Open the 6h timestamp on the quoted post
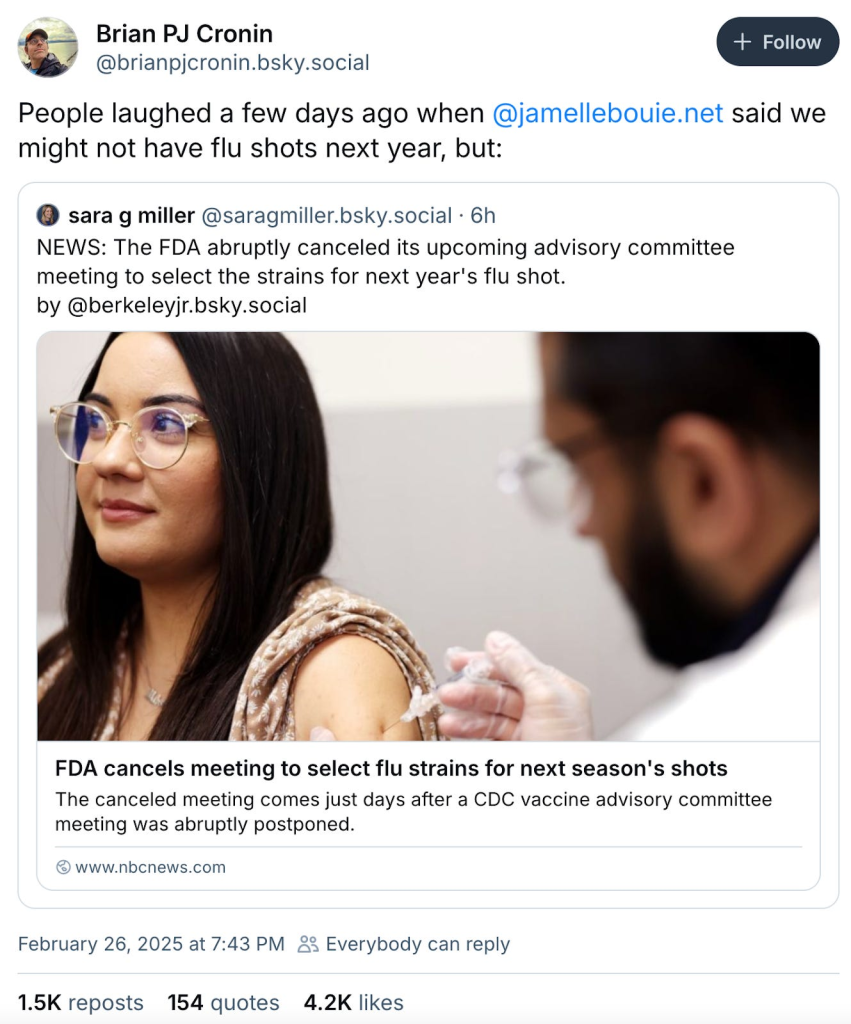 (483, 214)
